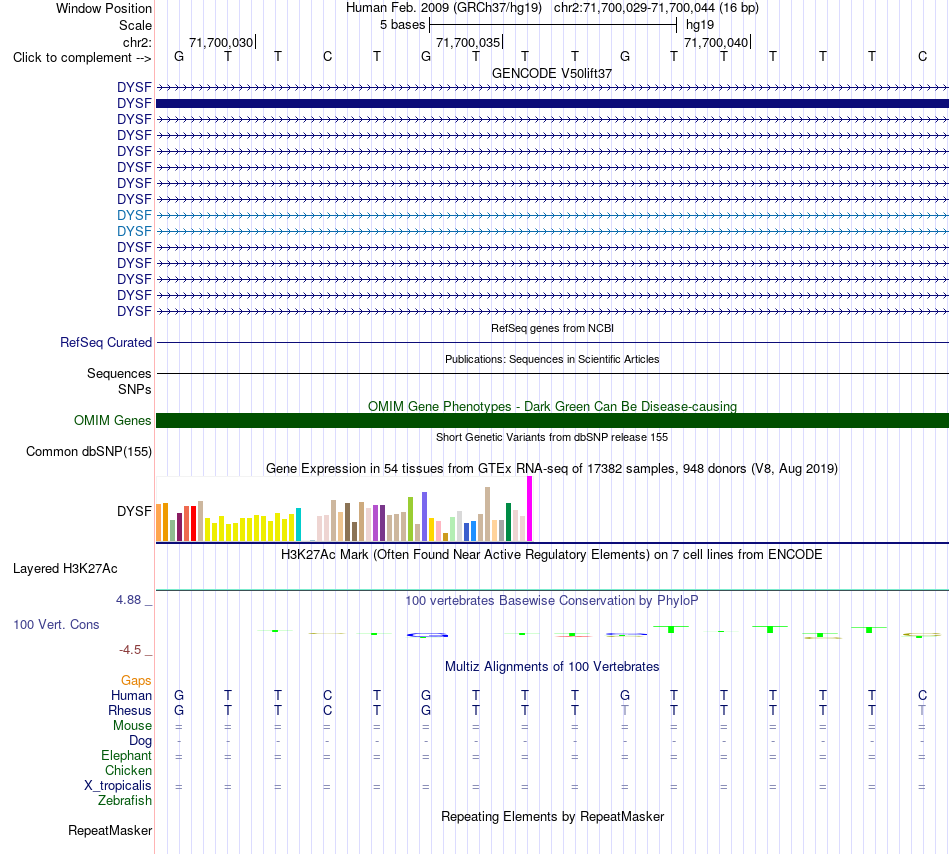The height and width of the screenshot is (854, 950).
Task: Select the dark green OMIM Genes bar
Action: [x=552, y=420]
